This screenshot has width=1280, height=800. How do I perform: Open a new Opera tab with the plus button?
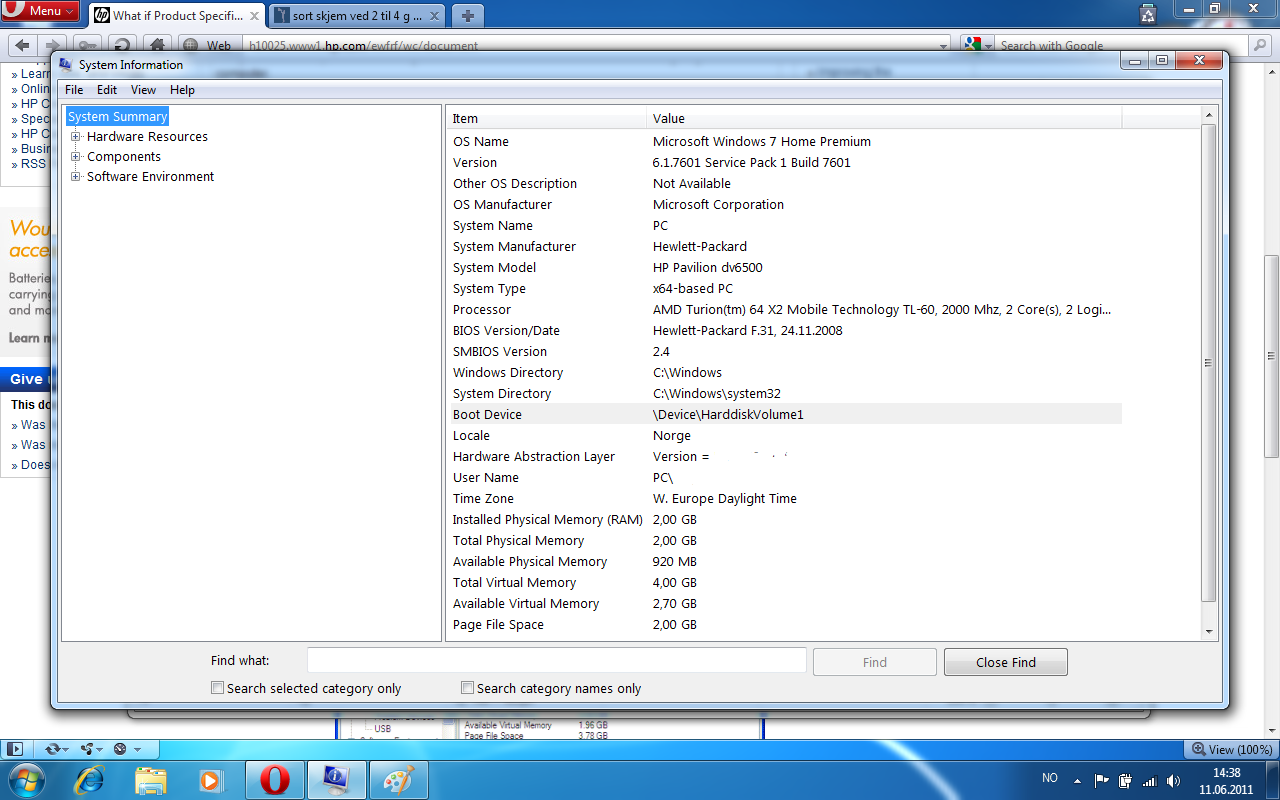tap(467, 16)
